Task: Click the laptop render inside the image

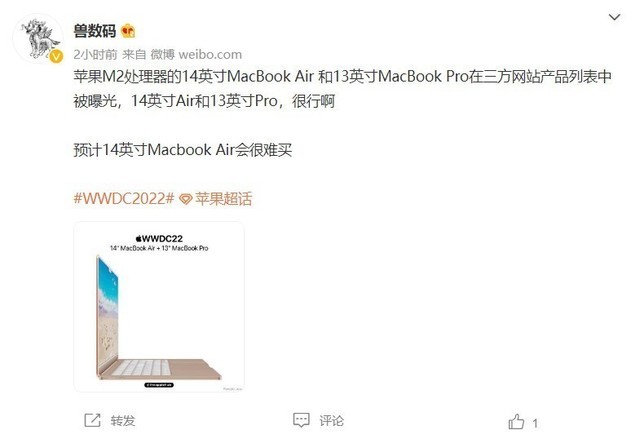Action: click(158, 318)
